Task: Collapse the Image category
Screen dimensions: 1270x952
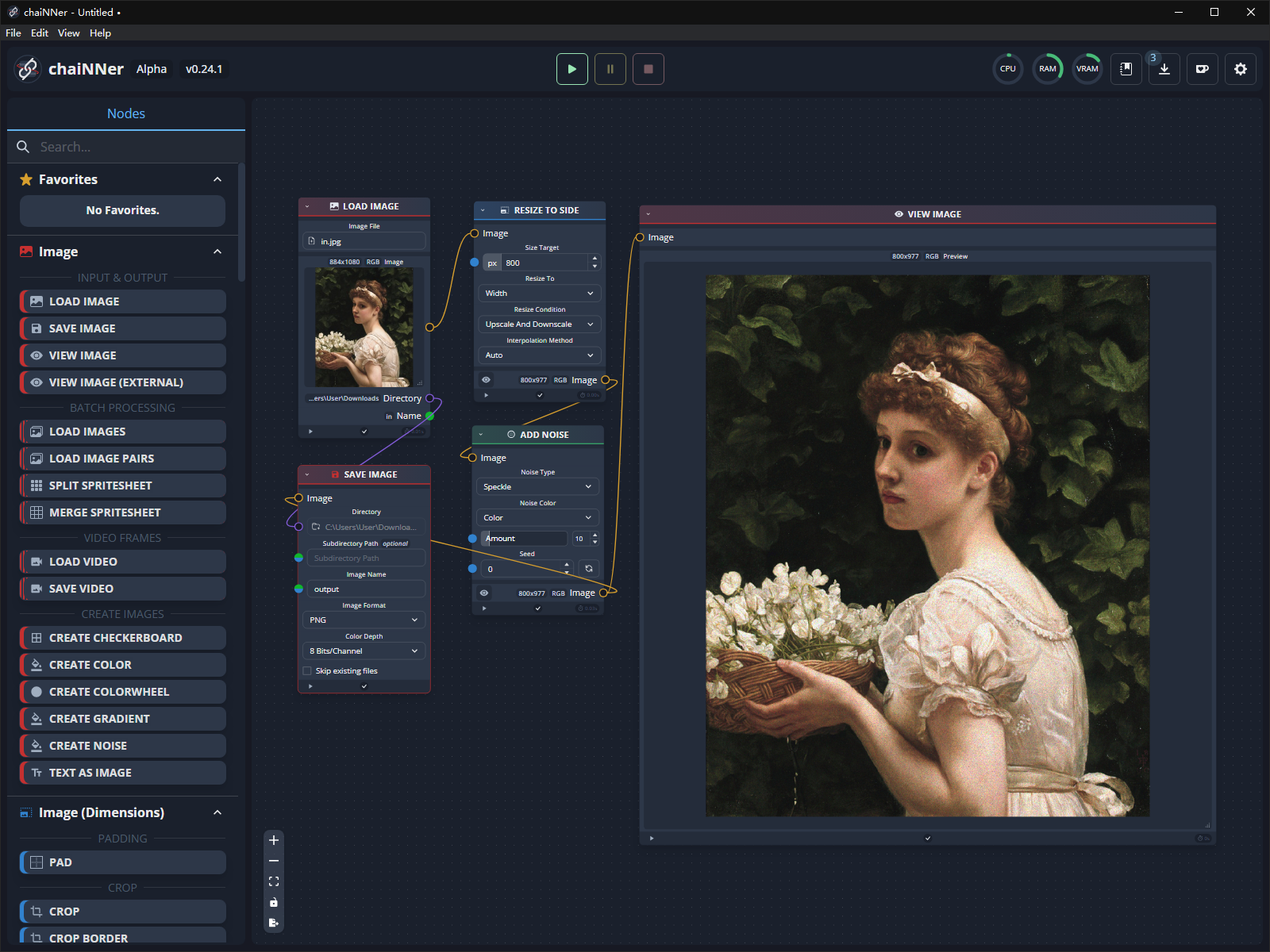Action: click(217, 251)
